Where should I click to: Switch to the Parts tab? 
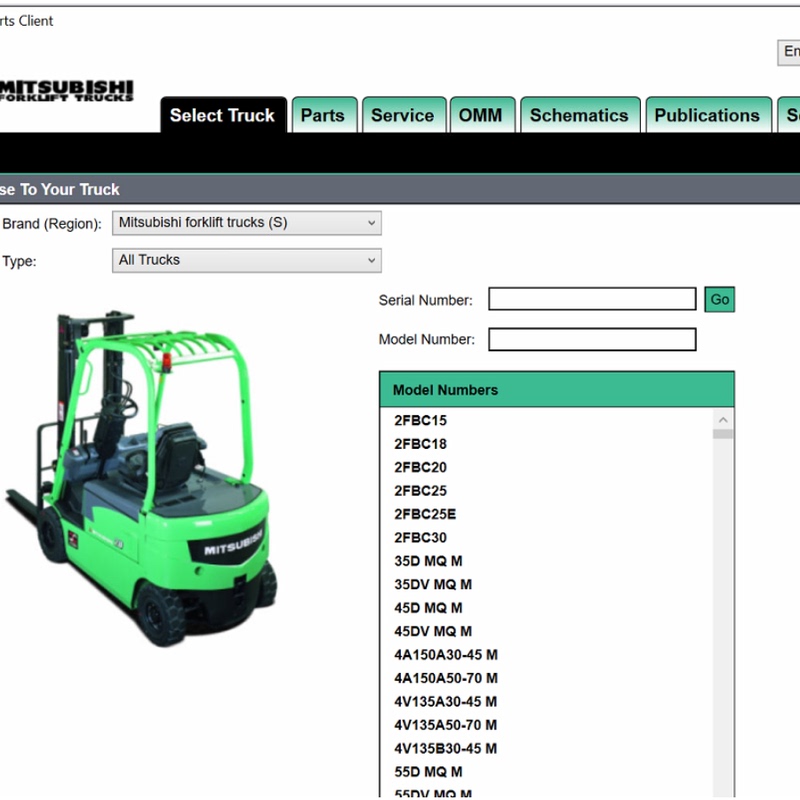coord(324,115)
